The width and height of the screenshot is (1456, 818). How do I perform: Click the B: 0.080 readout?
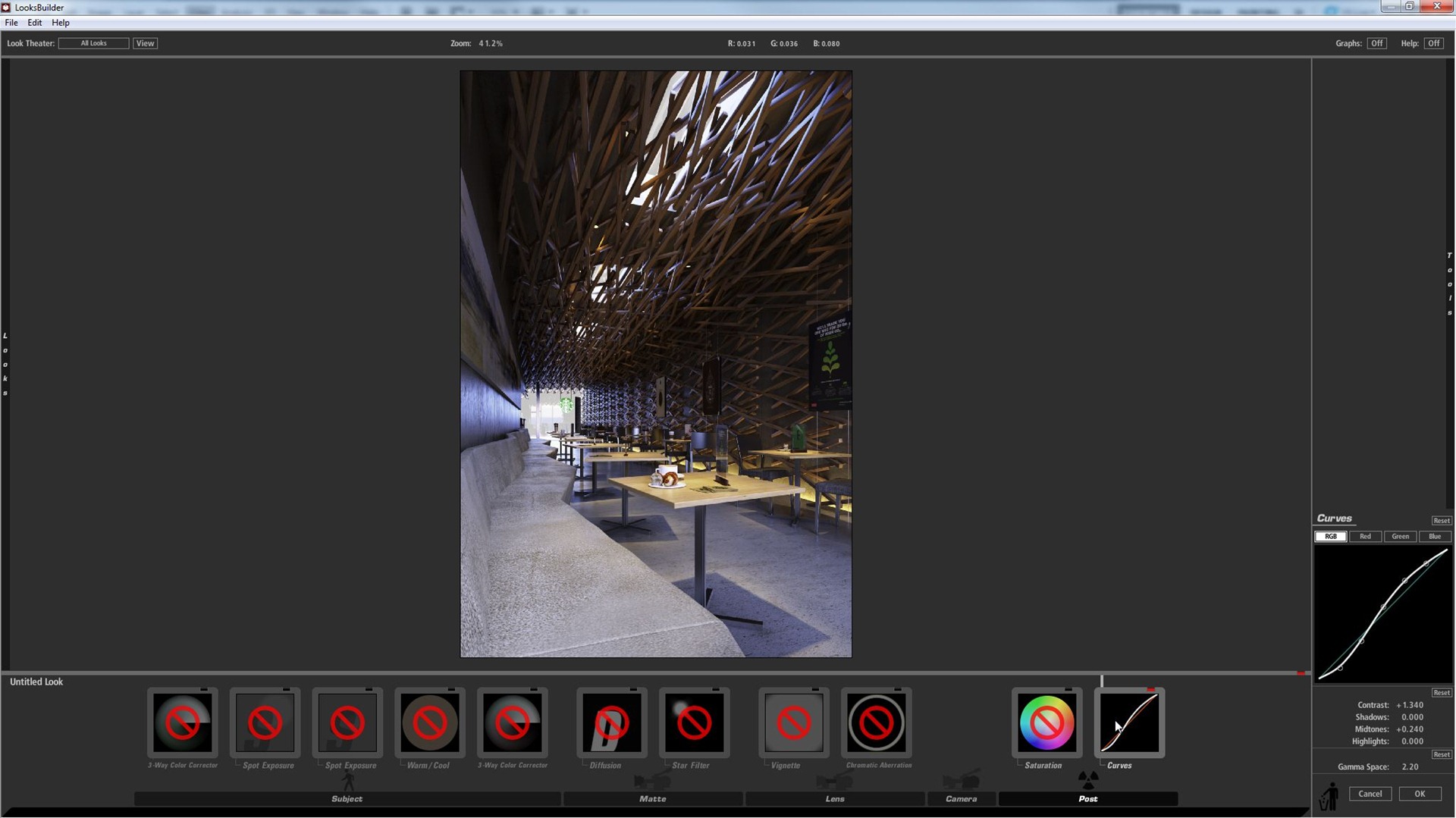pyautogui.click(x=827, y=43)
